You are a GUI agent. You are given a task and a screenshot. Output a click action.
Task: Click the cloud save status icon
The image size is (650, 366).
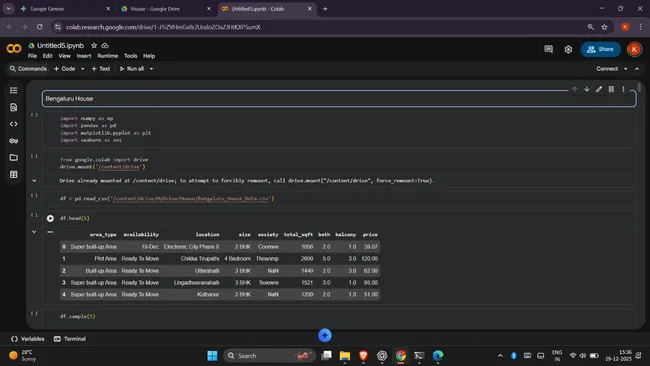tap(105, 46)
